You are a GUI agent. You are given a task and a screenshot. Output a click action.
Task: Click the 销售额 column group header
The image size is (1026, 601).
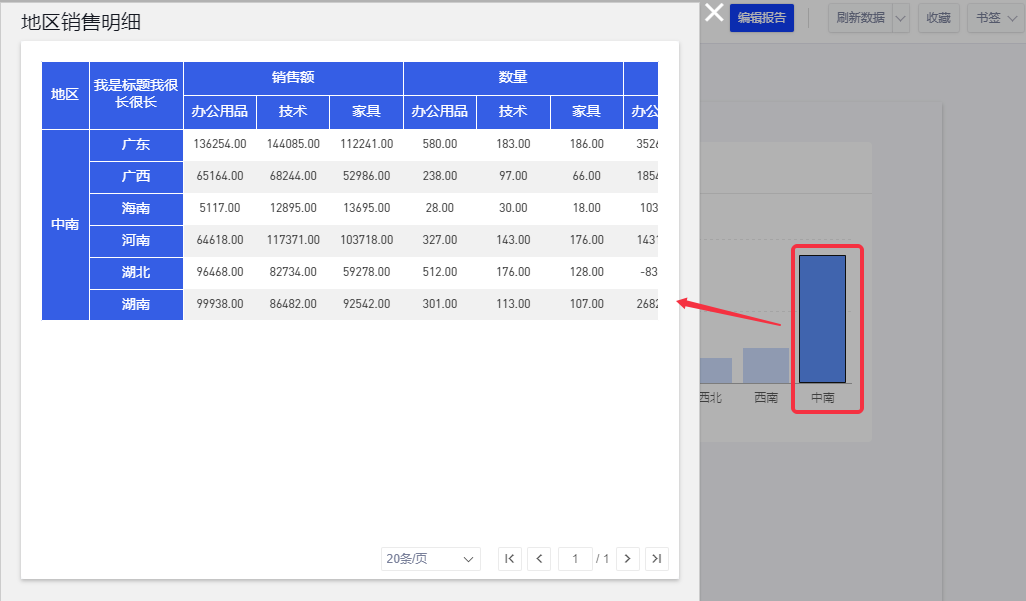(x=293, y=78)
